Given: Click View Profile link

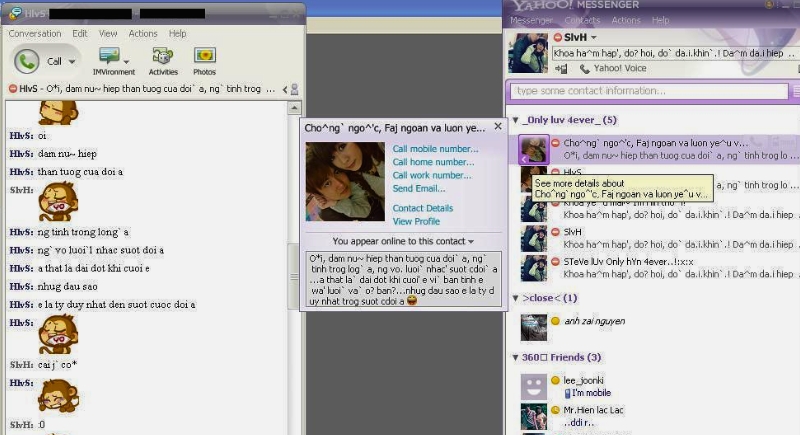Looking at the screenshot, I should 416,221.
